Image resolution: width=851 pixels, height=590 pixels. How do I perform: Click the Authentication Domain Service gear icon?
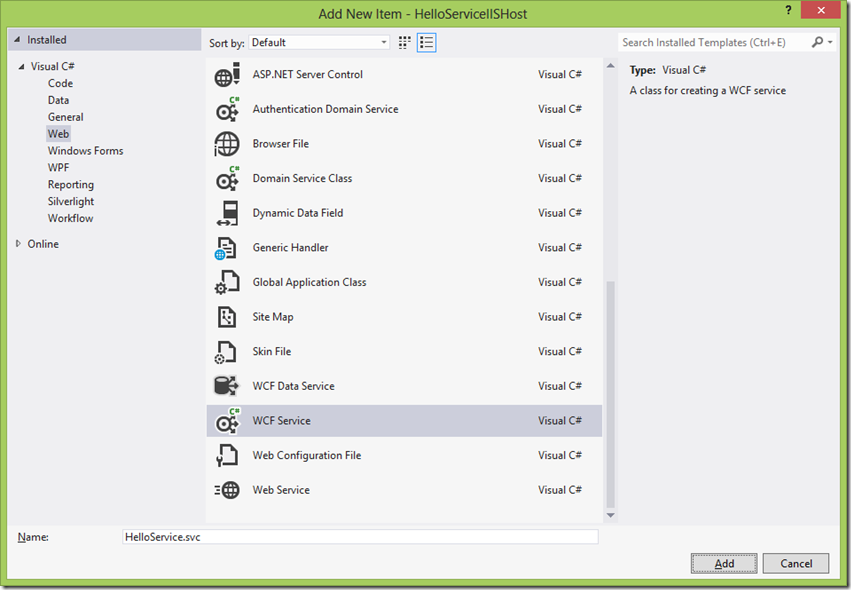pyautogui.click(x=227, y=110)
